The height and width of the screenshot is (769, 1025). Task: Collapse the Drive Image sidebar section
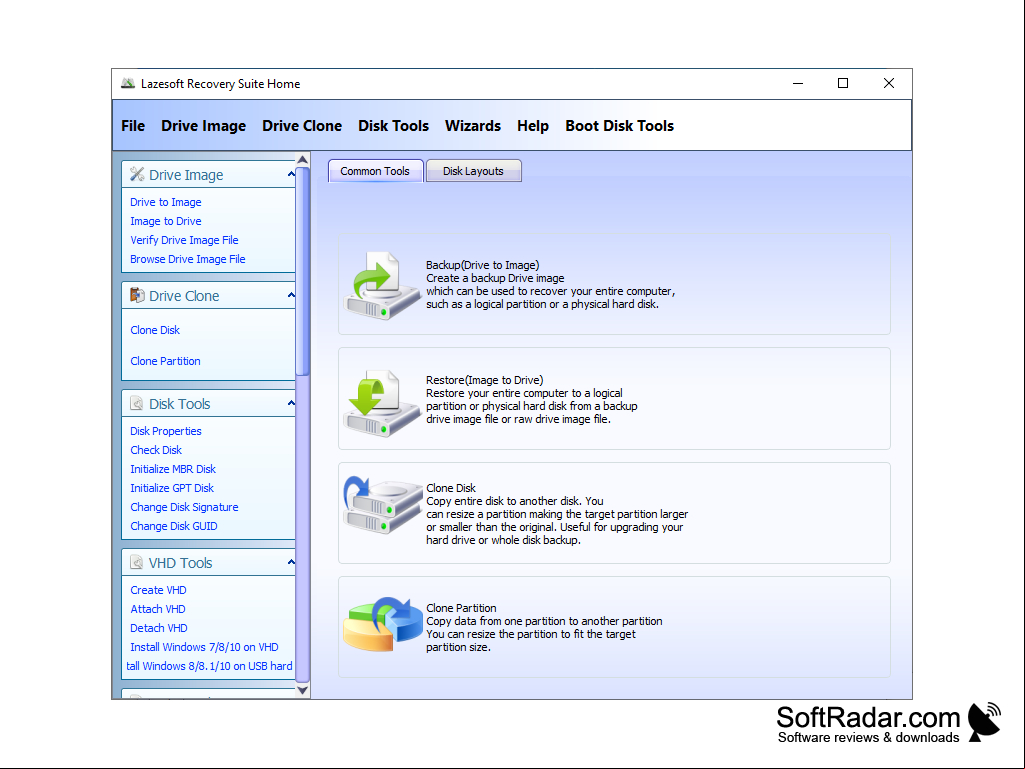coord(291,174)
